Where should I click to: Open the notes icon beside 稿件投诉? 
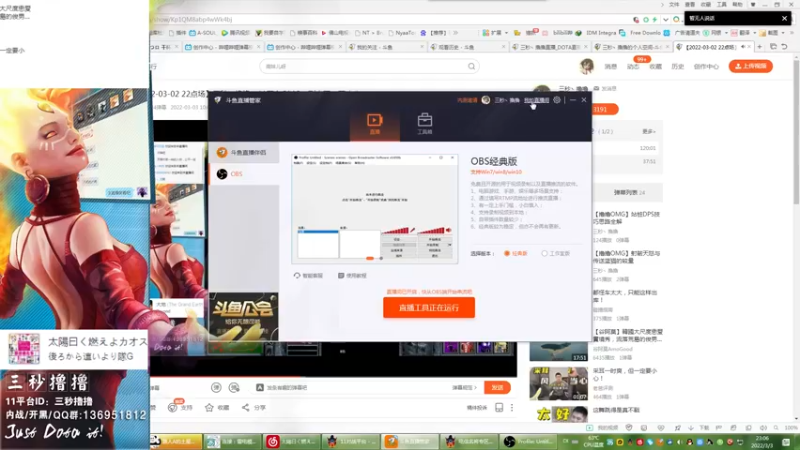(x=499, y=408)
